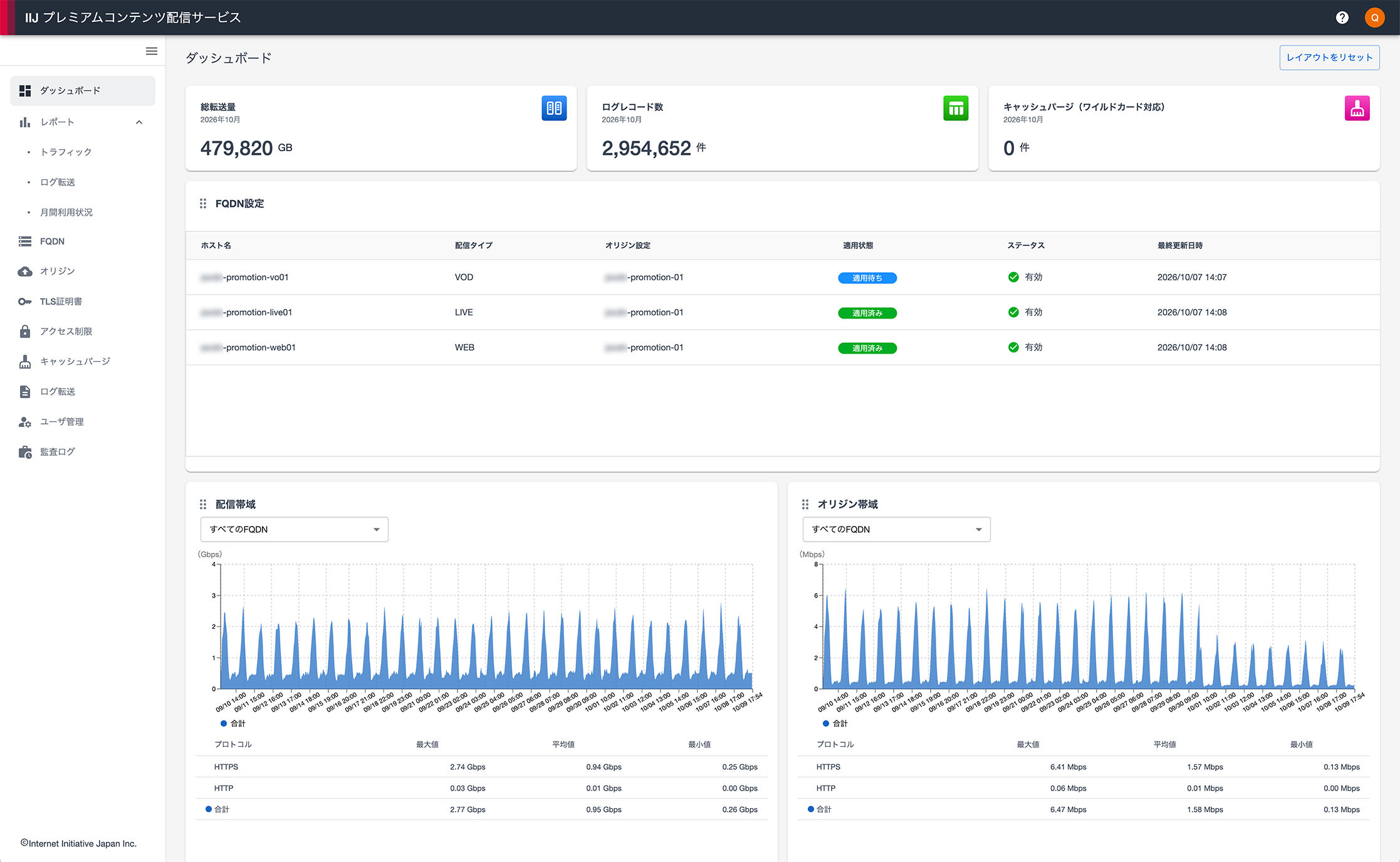Click レイアウトをリセット button
The image size is (1400, 862).
[1329, 58]
